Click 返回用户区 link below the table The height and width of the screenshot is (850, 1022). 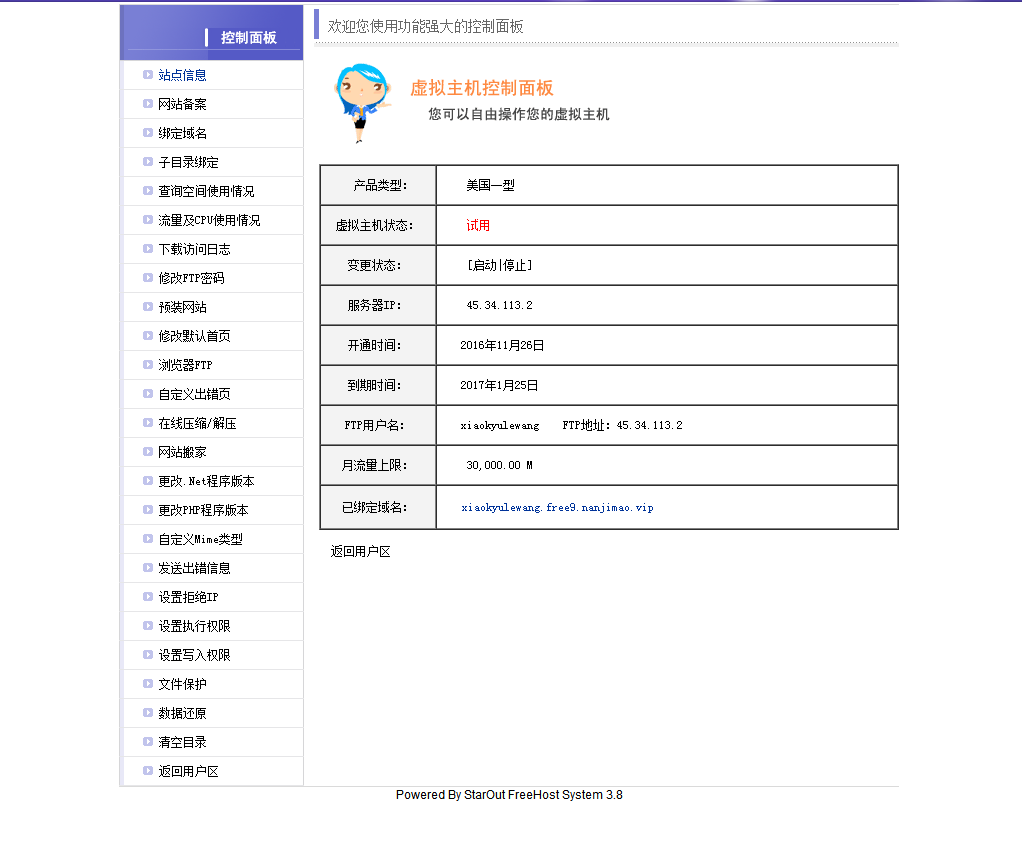pyautogui.click(x=360, y=551)
